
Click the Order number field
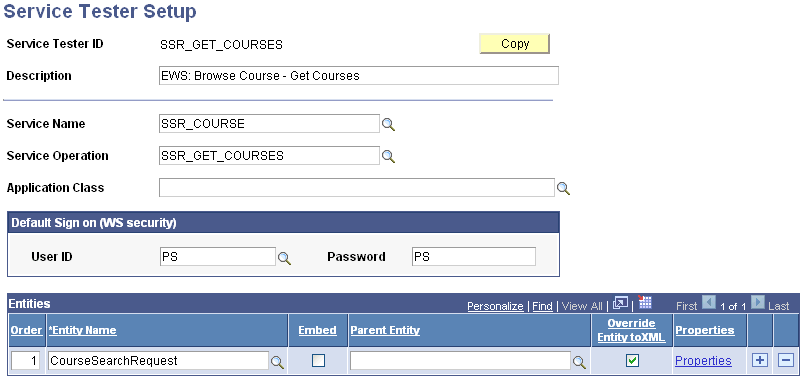point(26,361)
